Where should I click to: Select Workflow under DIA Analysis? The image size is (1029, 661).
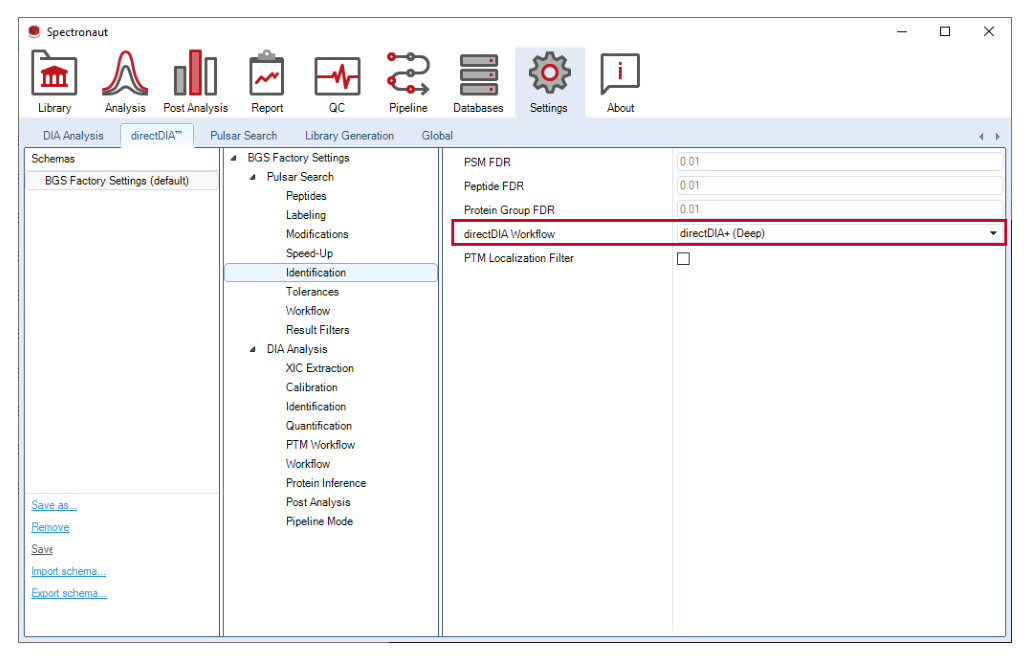[308, 464]
